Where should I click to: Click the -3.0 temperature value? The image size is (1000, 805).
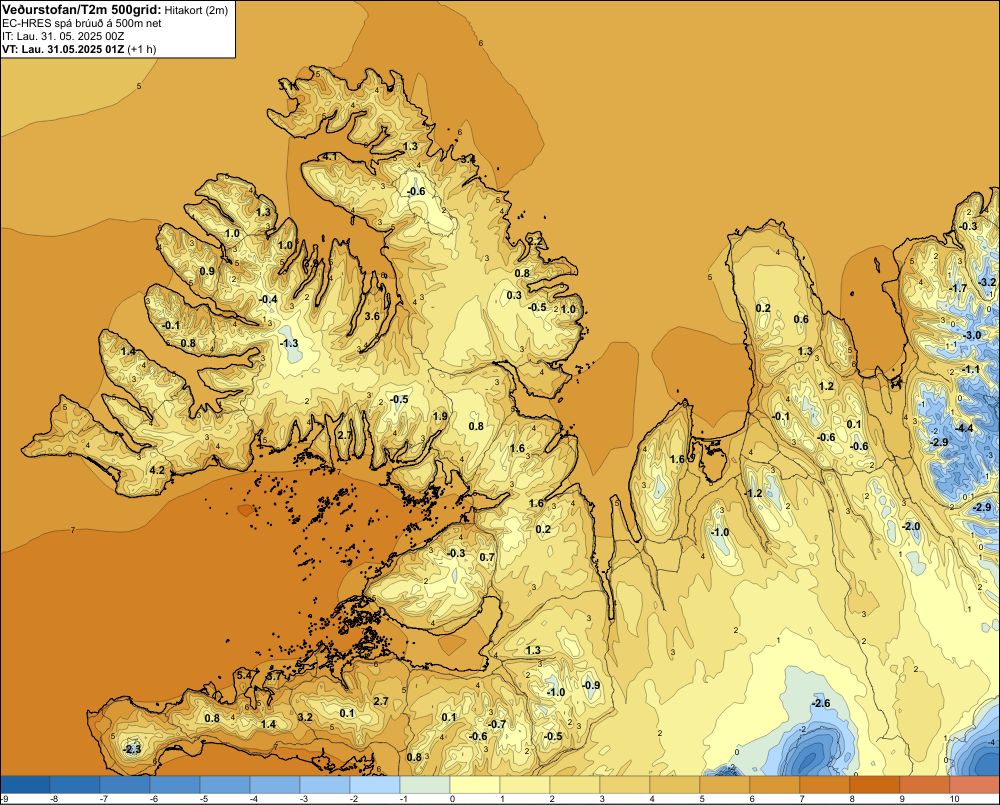coord(972,335)
